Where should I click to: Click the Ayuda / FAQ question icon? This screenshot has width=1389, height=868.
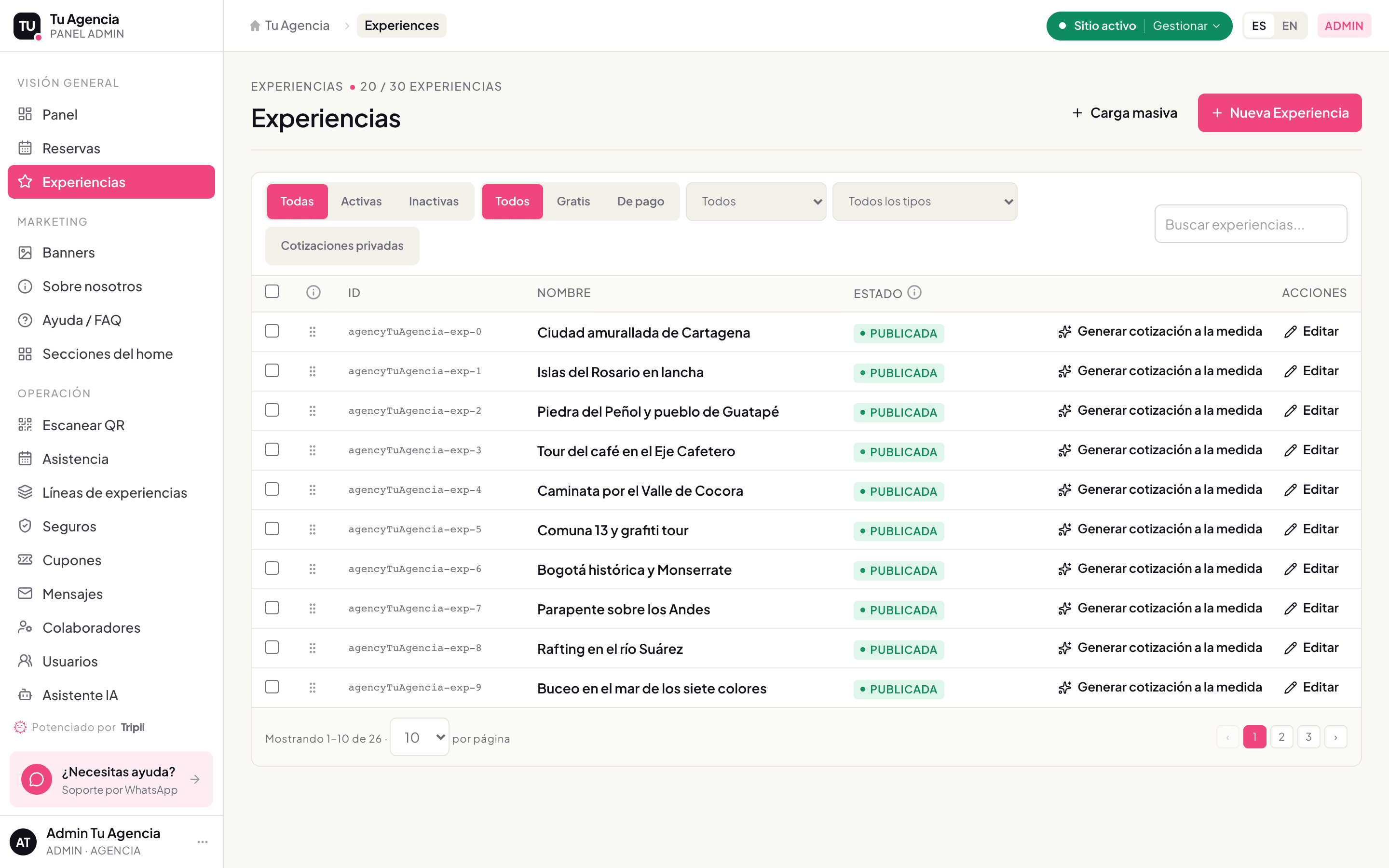25,320
